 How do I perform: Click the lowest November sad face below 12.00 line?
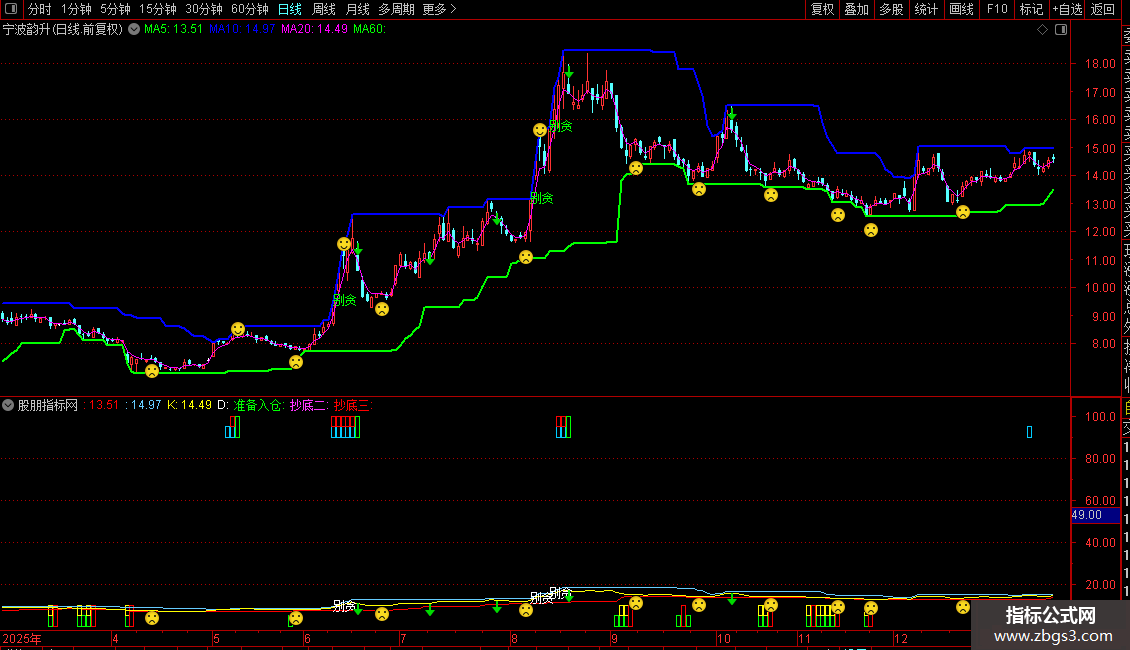871,230
